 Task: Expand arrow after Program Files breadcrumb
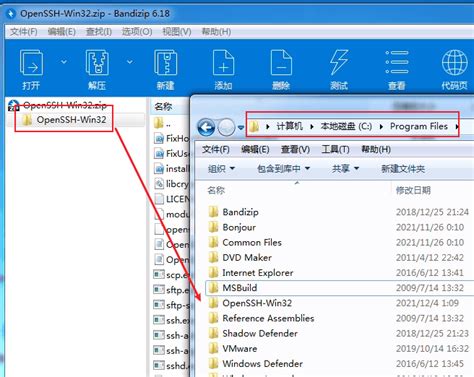[x=457, y=127]
